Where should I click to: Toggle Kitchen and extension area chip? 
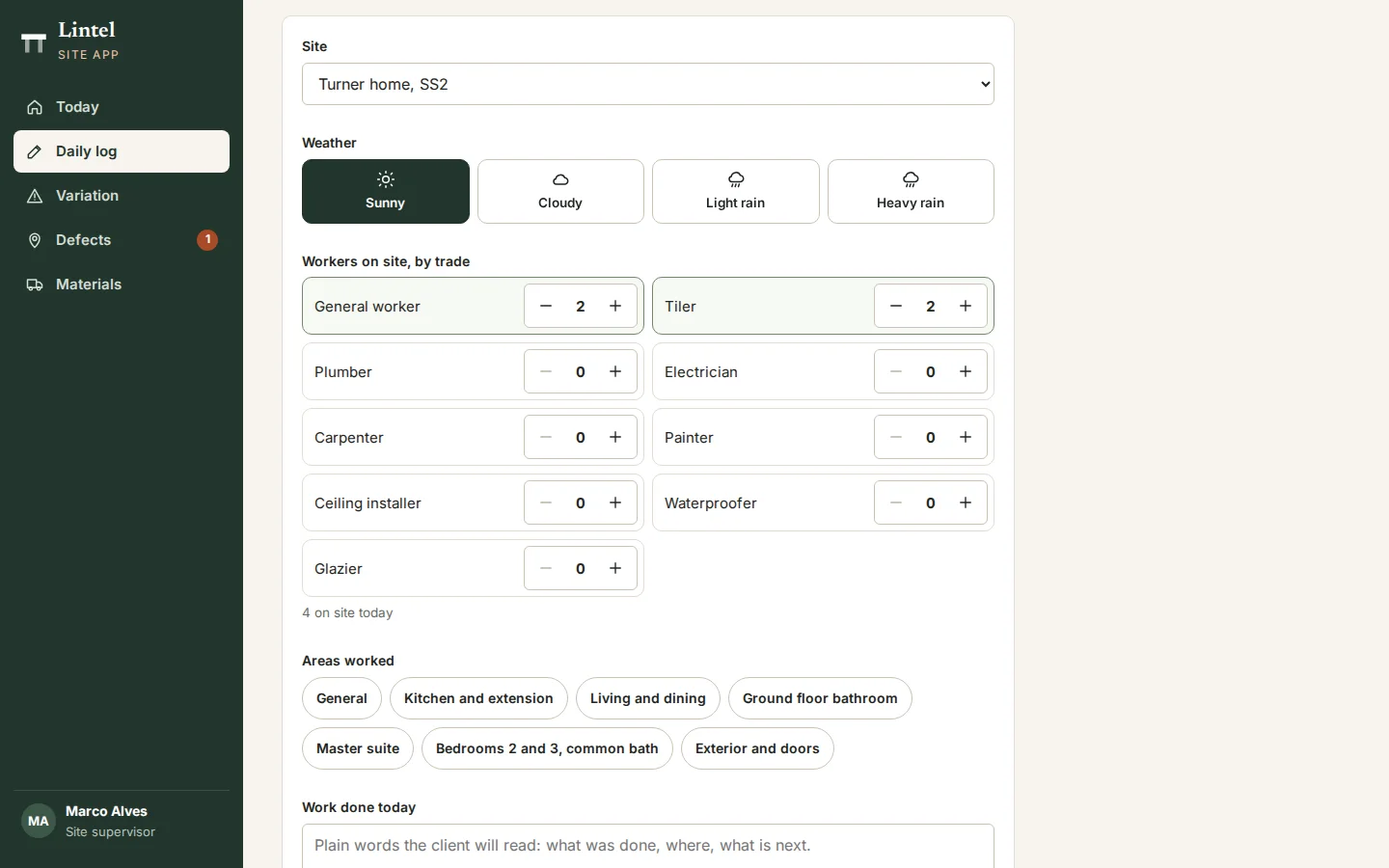click(x=478, y=698)
